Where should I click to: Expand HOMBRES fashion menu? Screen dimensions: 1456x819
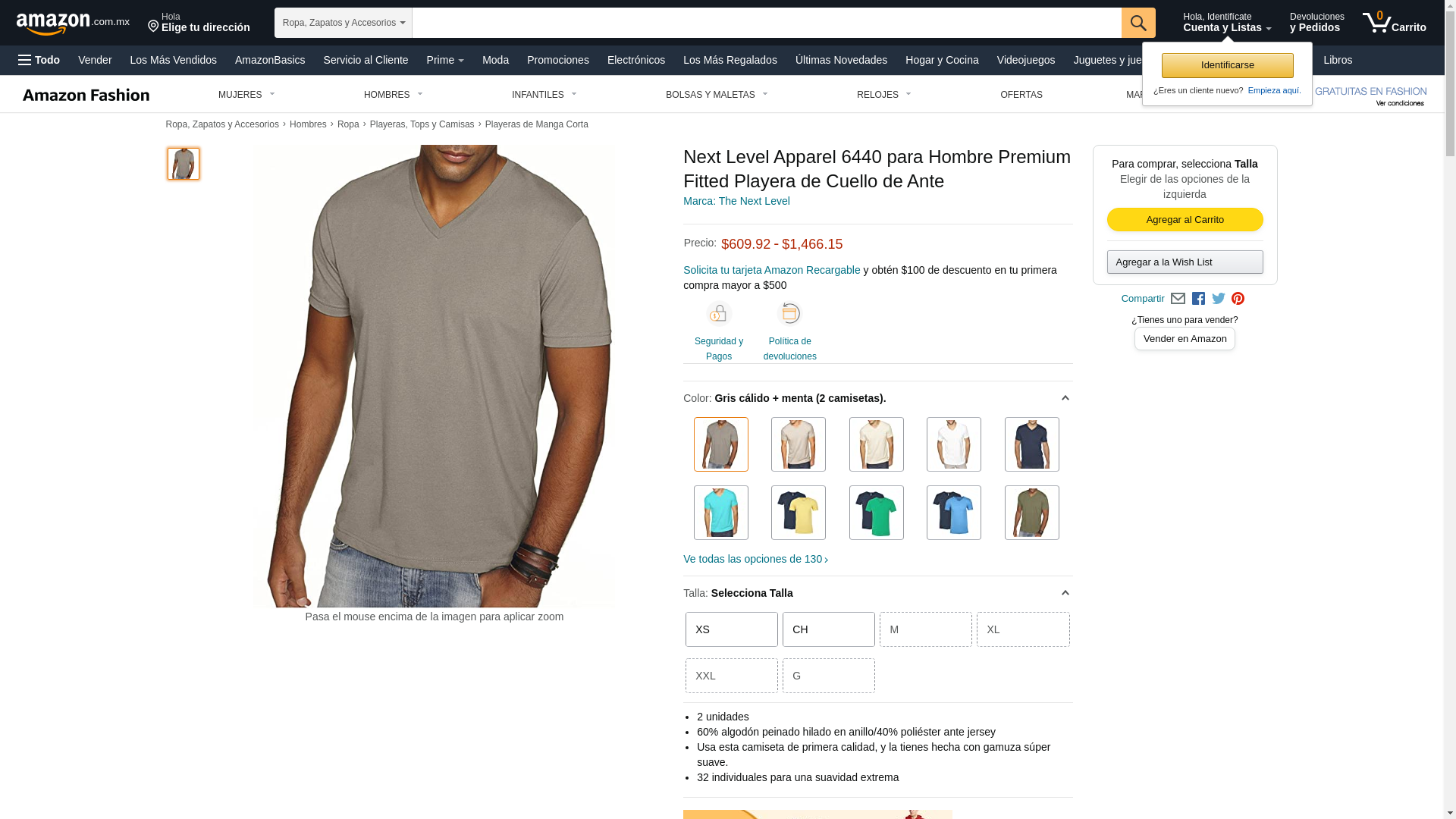click(394, 95)
